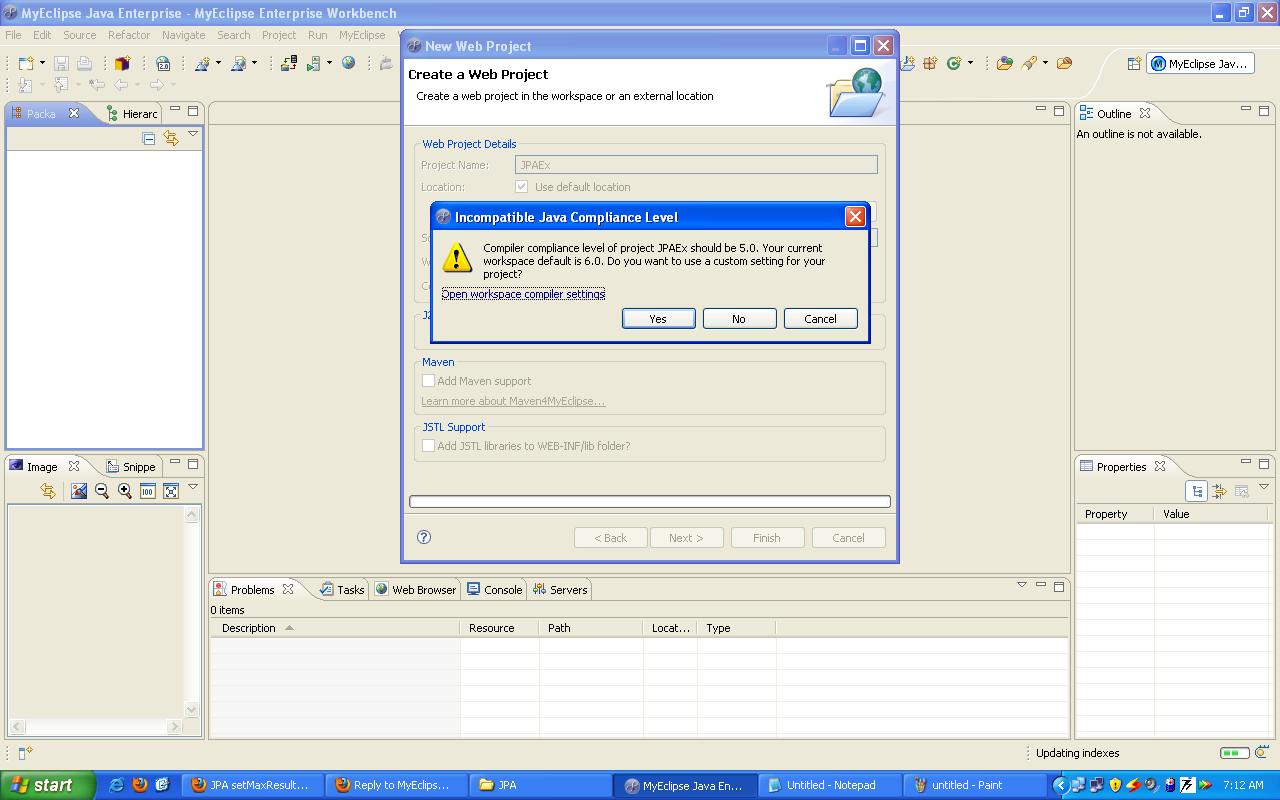Toggle Show Categories in Properties view
Viewport: 1280px width, 800px height.
click(1197, 491)
